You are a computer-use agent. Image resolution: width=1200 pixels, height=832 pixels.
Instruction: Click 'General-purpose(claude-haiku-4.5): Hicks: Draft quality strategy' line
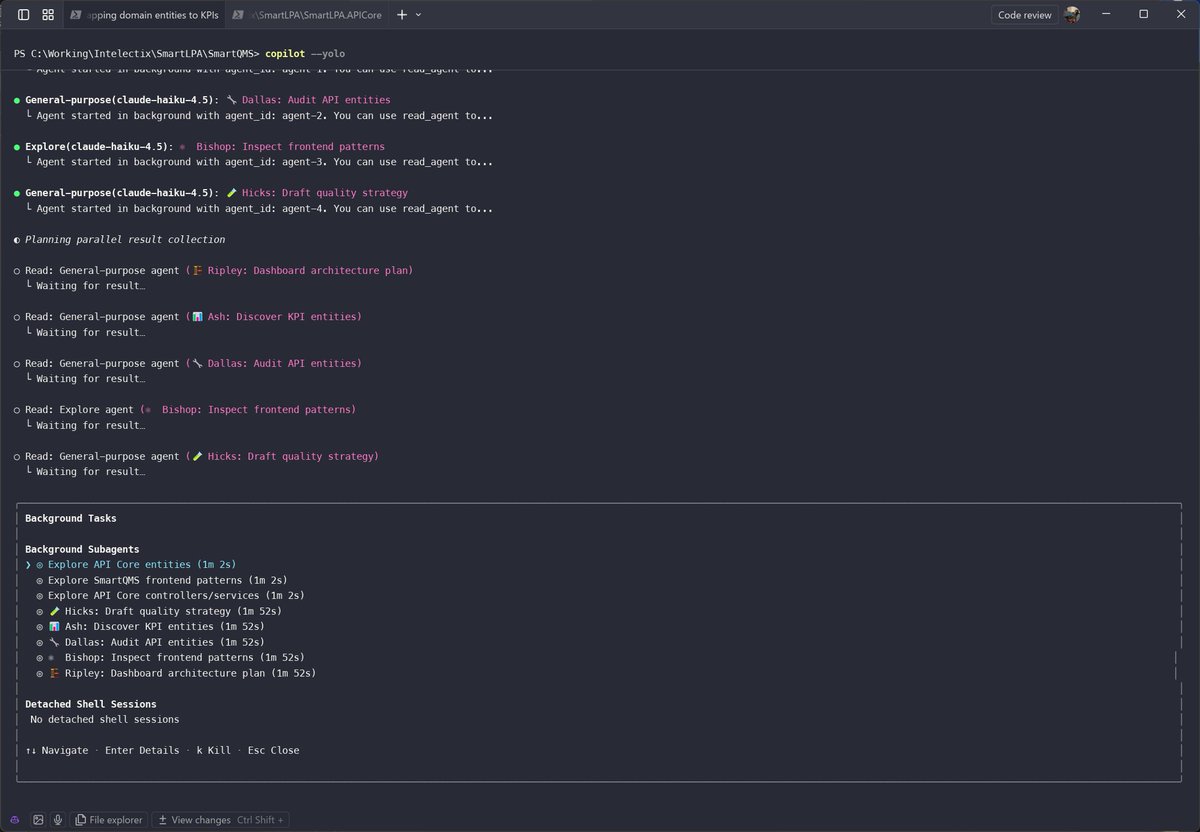(216, 193)
